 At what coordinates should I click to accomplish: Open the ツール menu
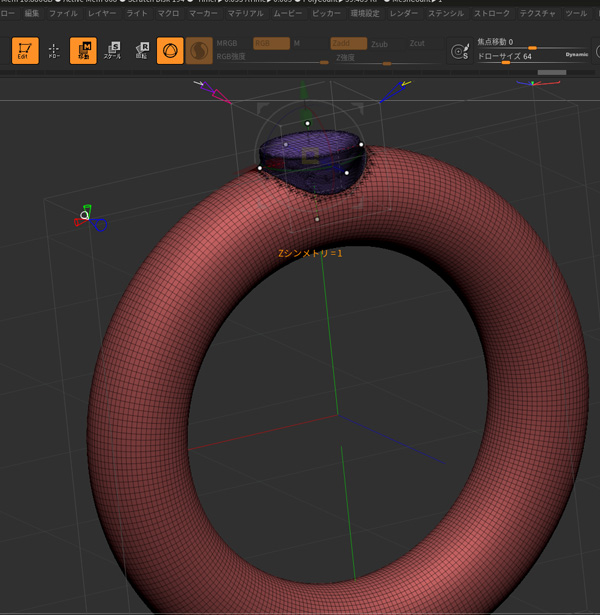(576, 14)
